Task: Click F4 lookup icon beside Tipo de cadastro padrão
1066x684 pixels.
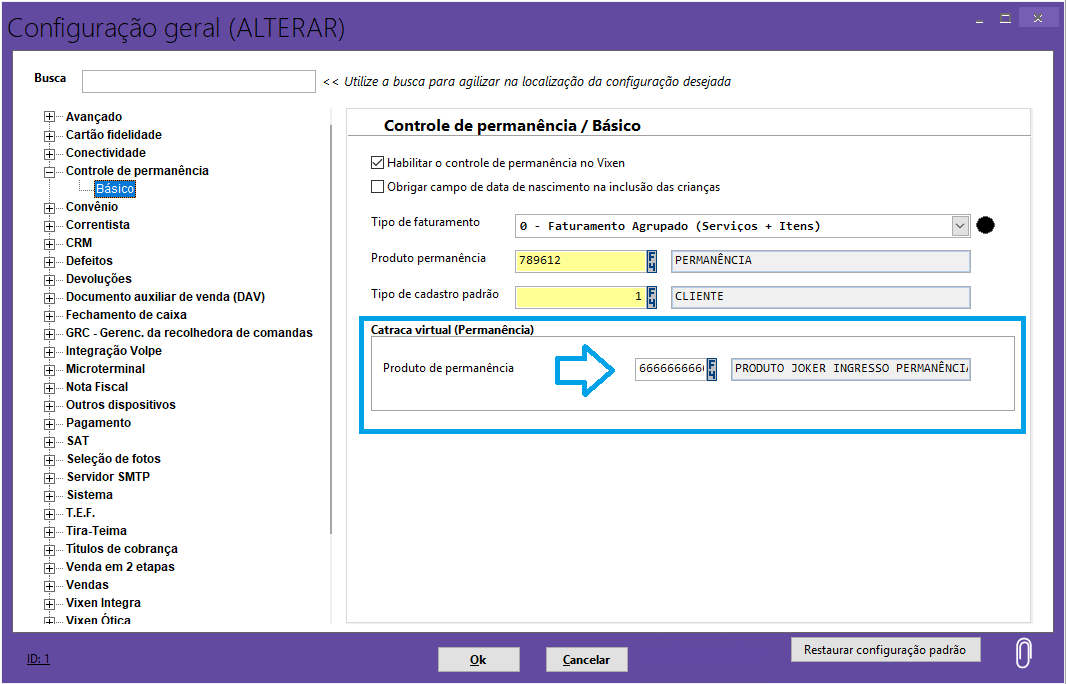Action: 652,297
